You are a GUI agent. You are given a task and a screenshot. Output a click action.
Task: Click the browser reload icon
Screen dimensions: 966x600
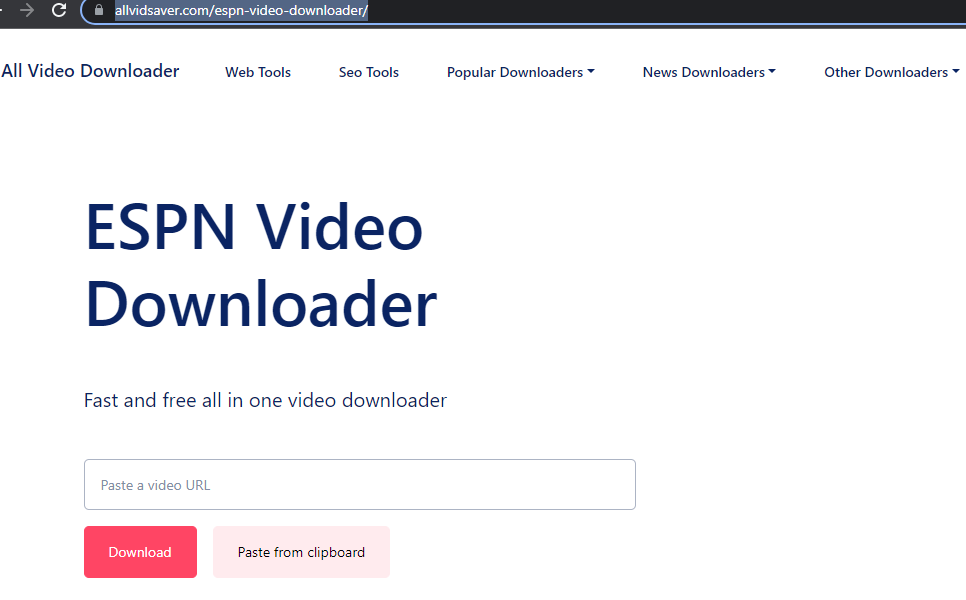pyautogui.click(x=59, y=10)
